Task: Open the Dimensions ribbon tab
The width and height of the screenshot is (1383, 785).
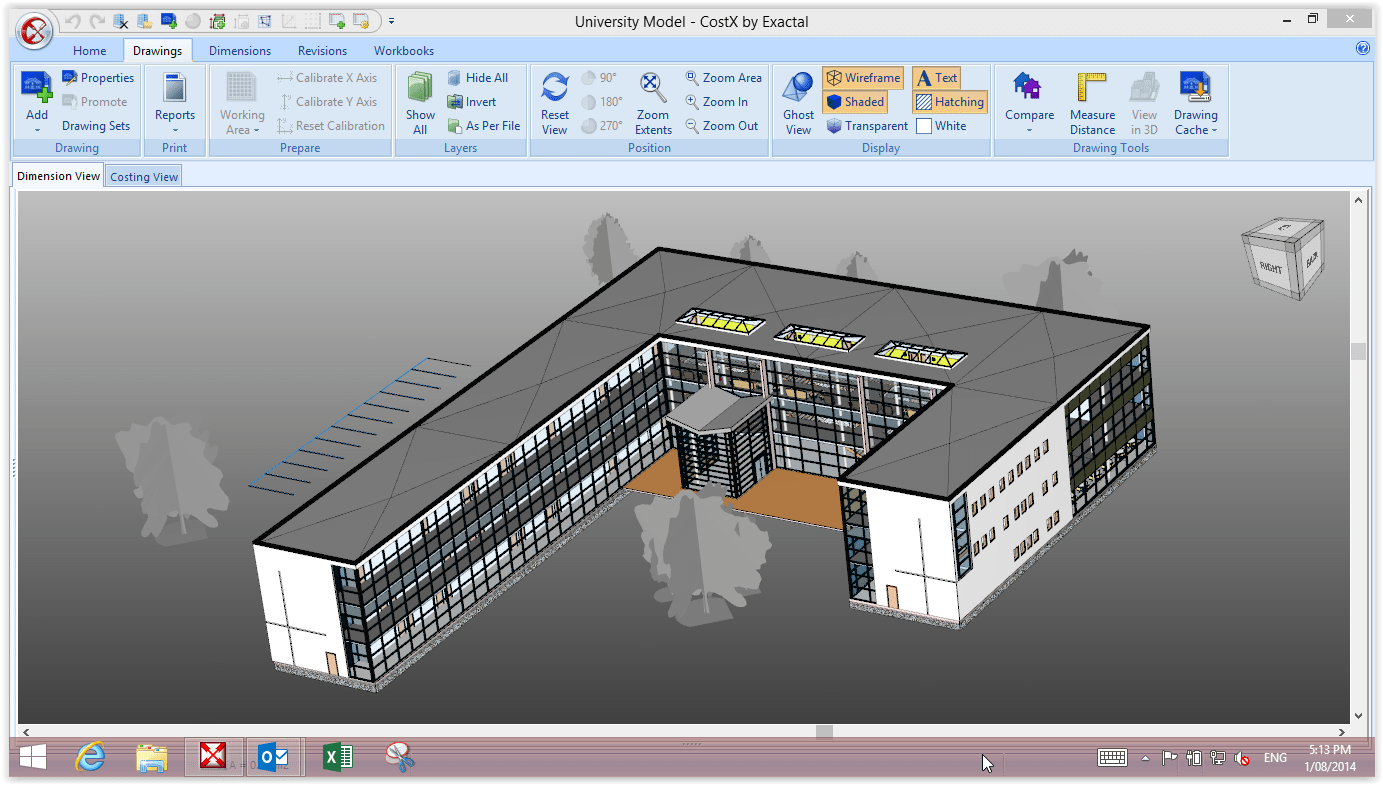Action: 240,51
